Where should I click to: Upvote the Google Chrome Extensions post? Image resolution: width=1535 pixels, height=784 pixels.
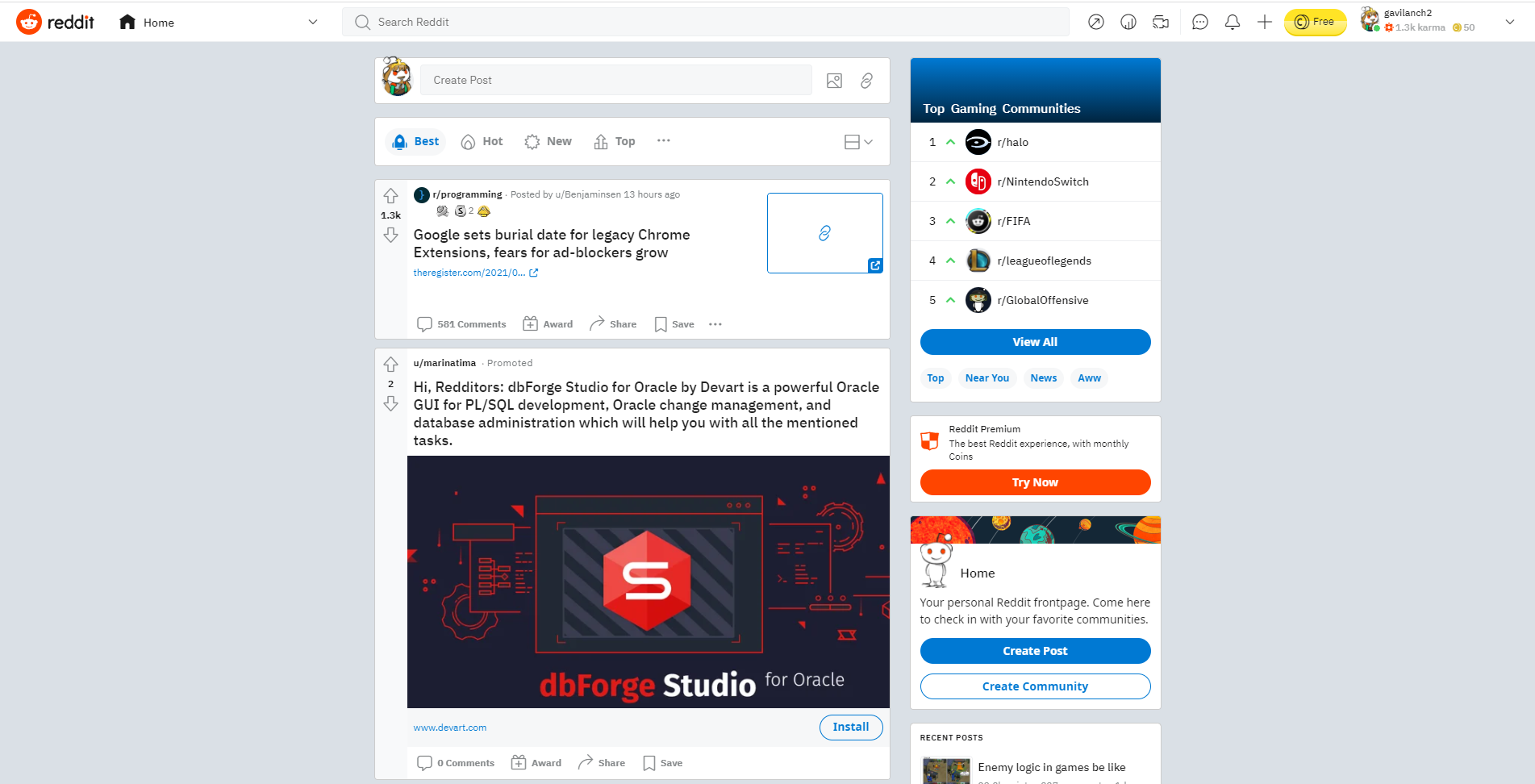point(390,196)
